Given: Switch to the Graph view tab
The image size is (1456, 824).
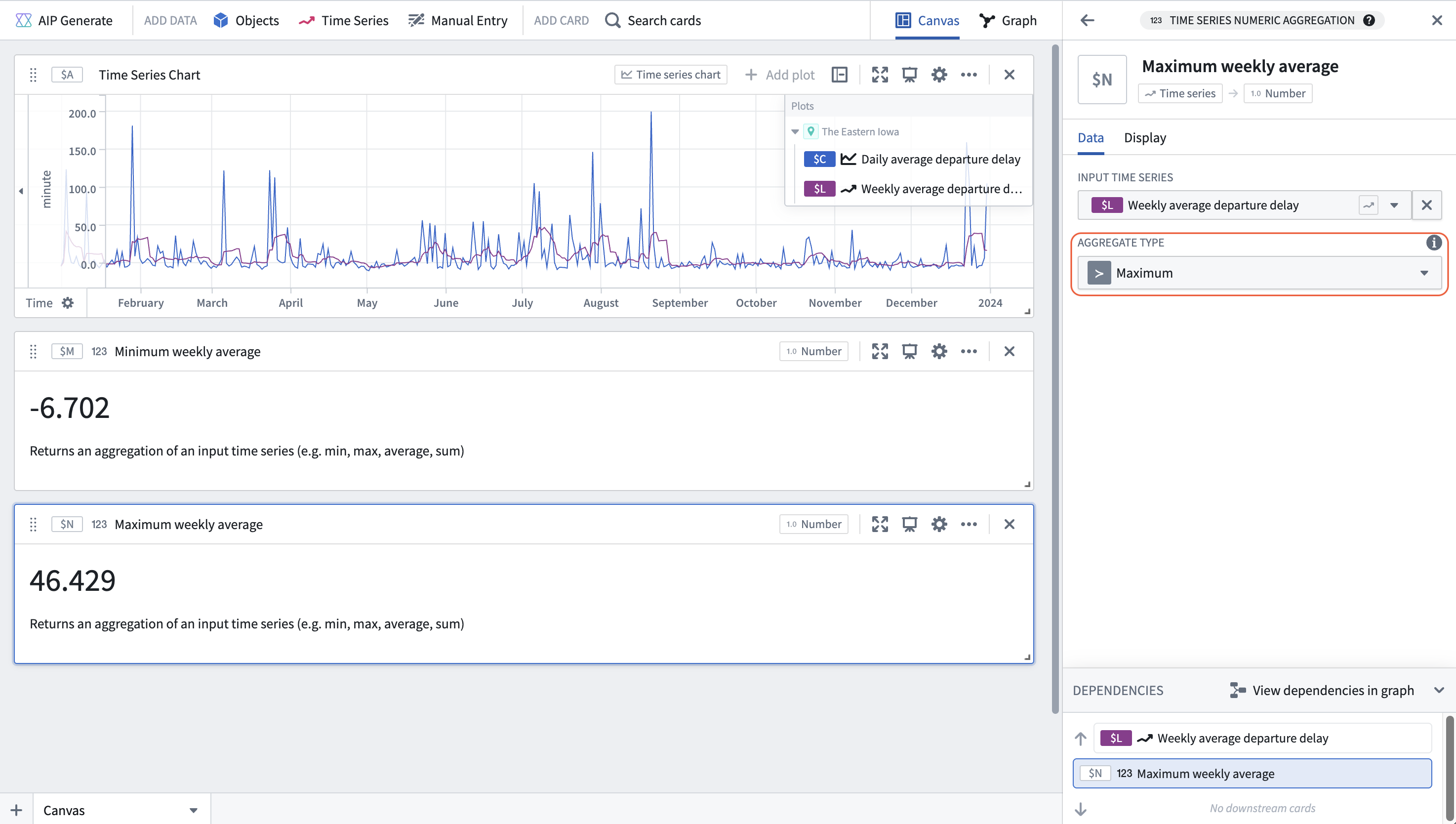Looking at the screenshot, I should (1008, 20).
